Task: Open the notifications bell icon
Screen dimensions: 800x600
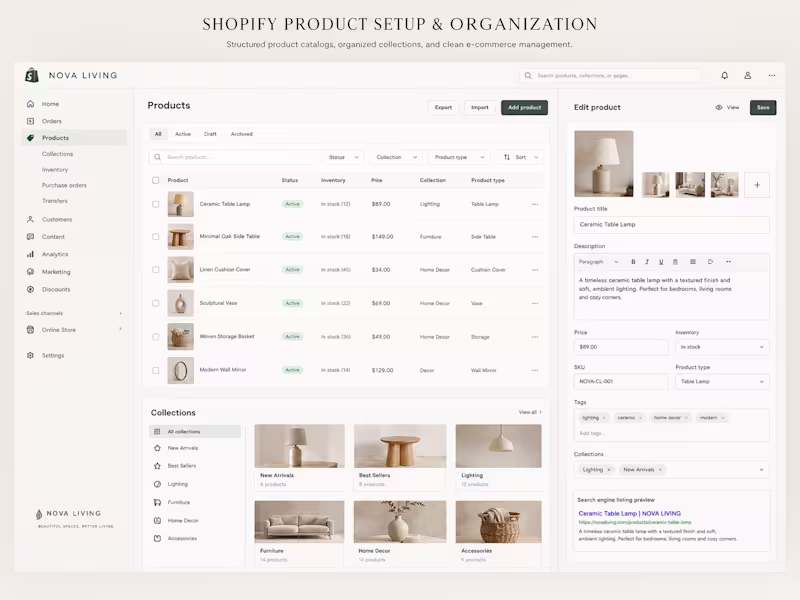Action: coord(724,76)
